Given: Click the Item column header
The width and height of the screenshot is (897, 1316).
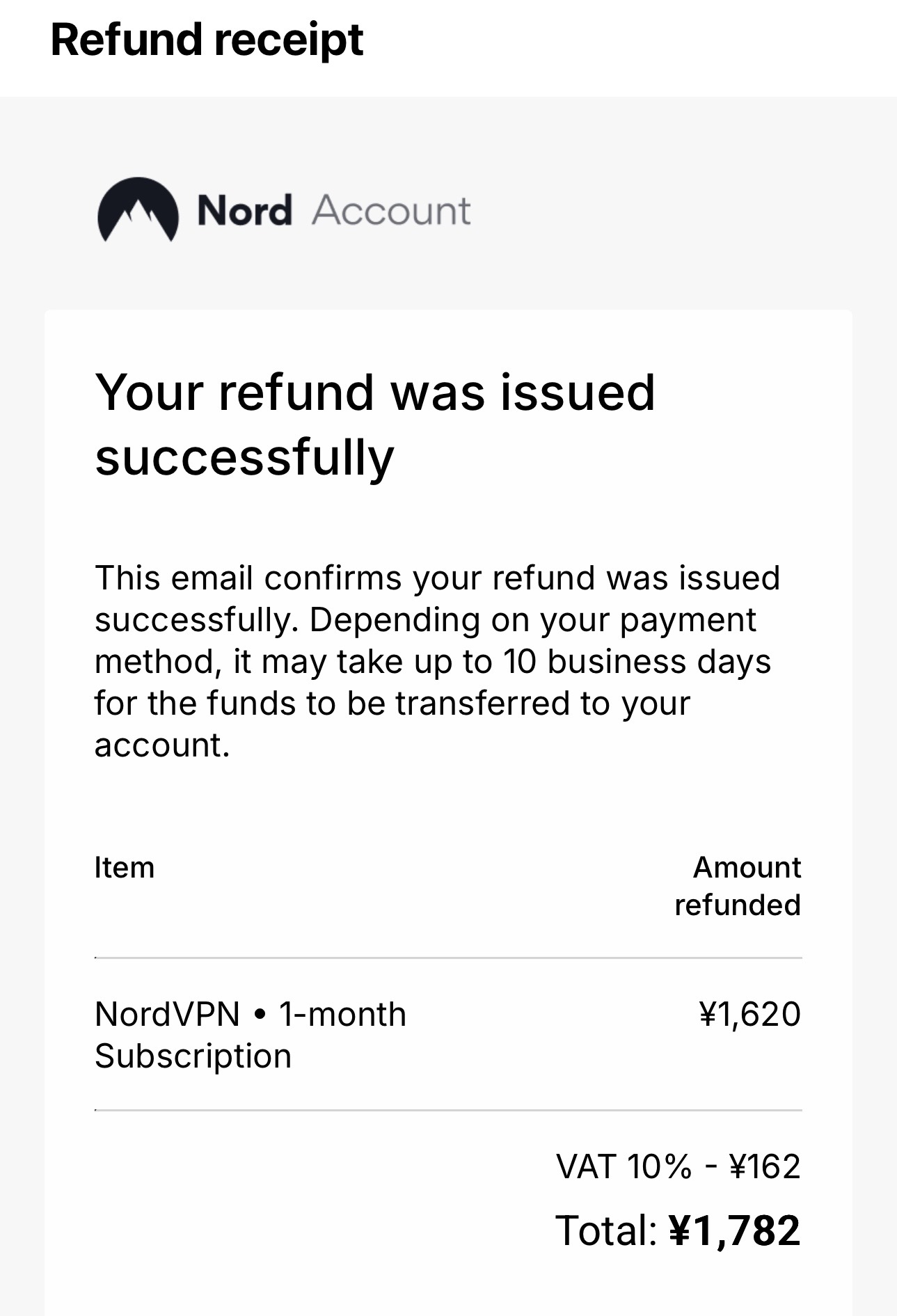Looking at the screenshot, I should (x=125, y=868).
